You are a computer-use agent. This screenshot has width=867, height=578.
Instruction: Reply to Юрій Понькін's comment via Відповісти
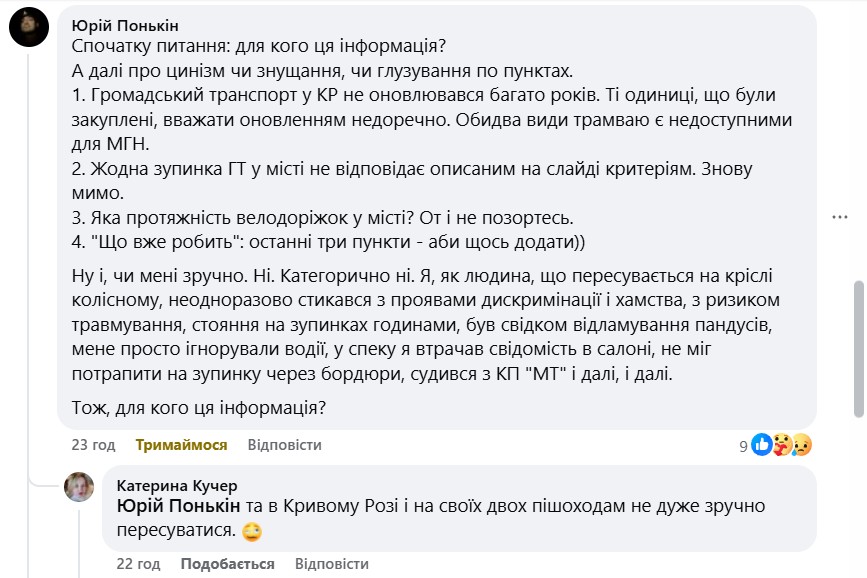(284, 445)
